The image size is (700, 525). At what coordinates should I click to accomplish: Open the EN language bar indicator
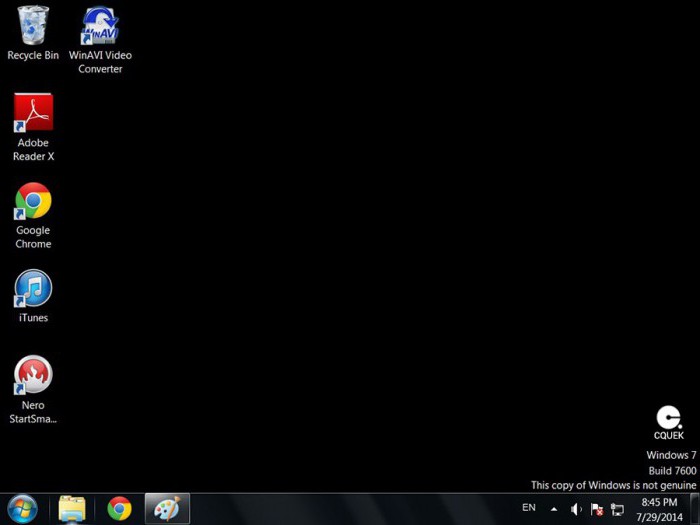click(529, 508)
